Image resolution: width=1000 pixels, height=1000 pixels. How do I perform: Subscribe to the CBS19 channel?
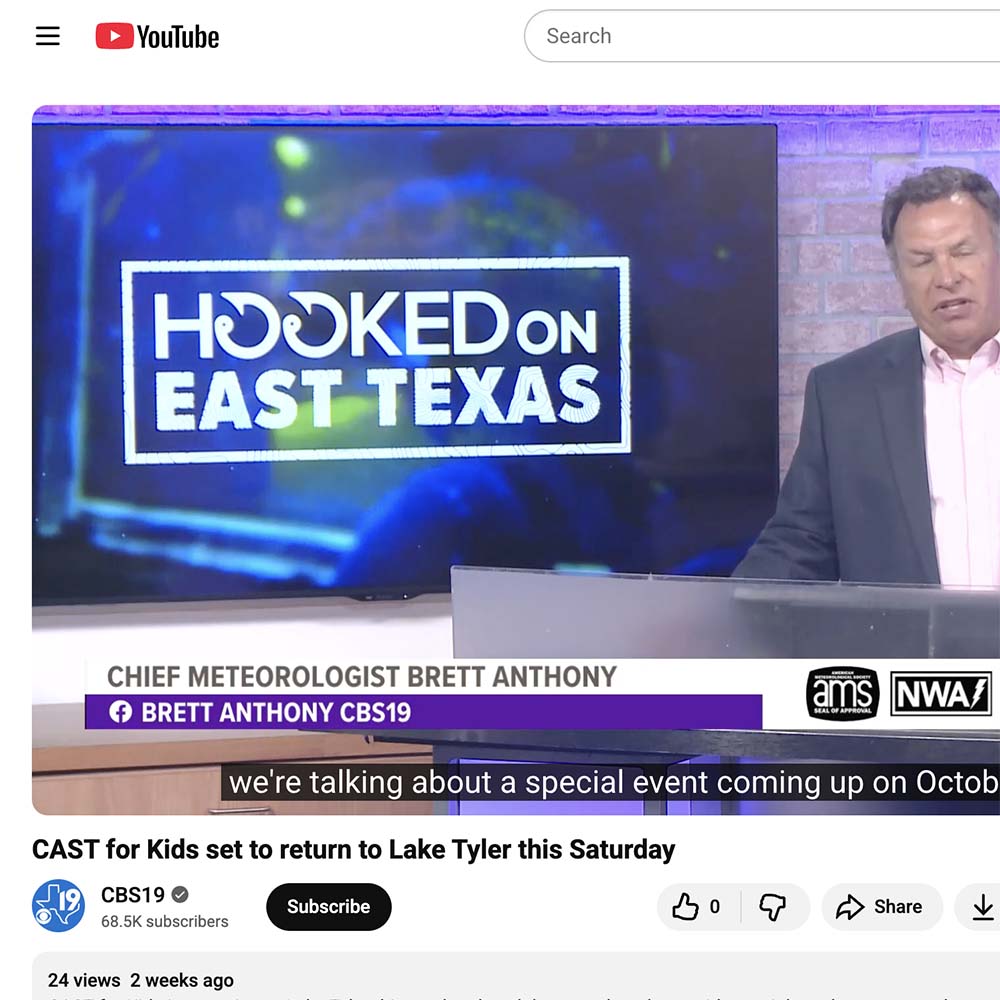(x=328, y=906)
